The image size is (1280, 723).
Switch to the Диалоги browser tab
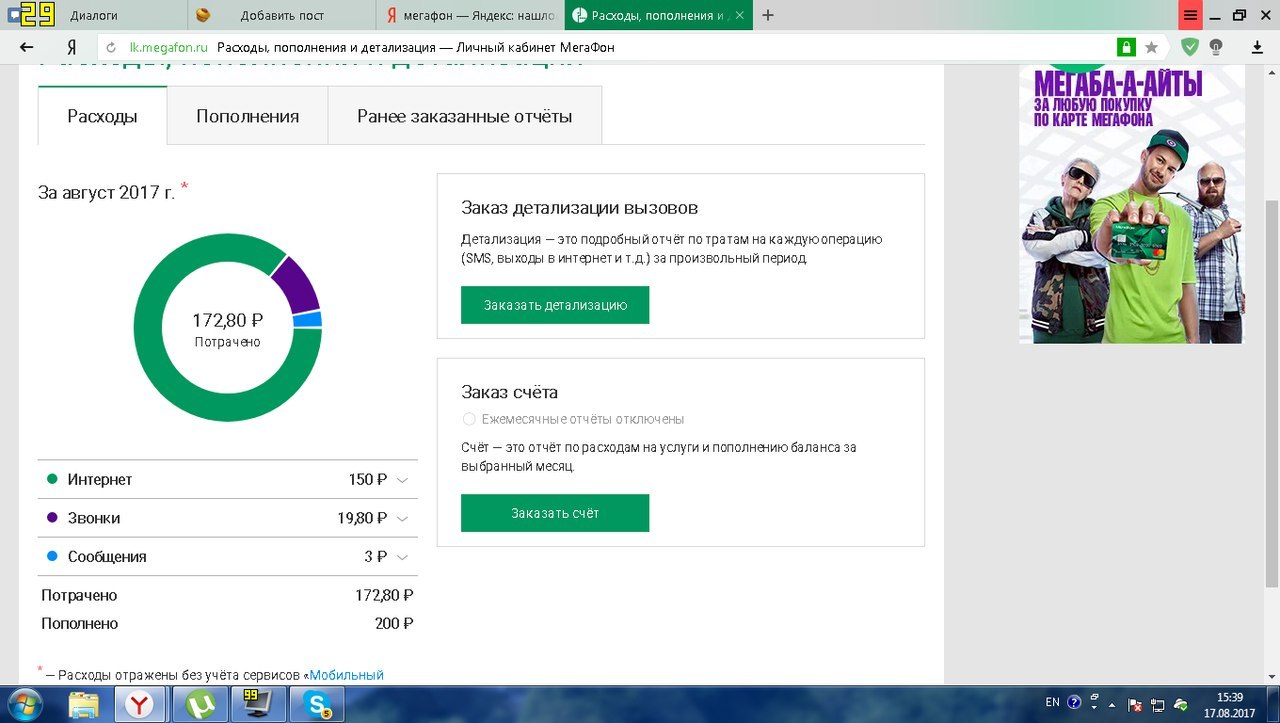pyautogui.click(x=94, y=15)
